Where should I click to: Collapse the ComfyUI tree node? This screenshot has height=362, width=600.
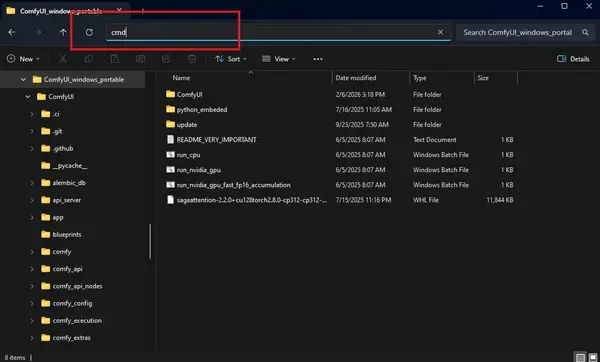pyautogui.click(x=28, y=97)
